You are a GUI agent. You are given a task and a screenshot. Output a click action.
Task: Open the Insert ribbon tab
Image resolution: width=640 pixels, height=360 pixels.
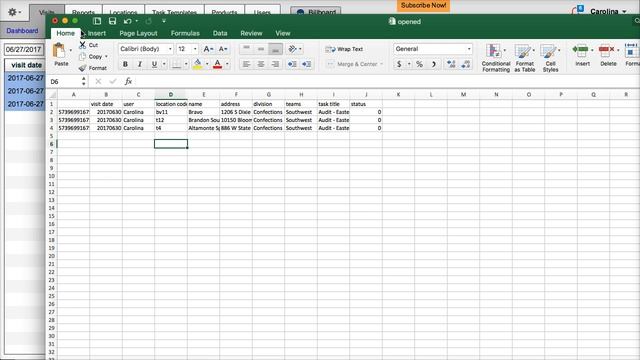97,33
